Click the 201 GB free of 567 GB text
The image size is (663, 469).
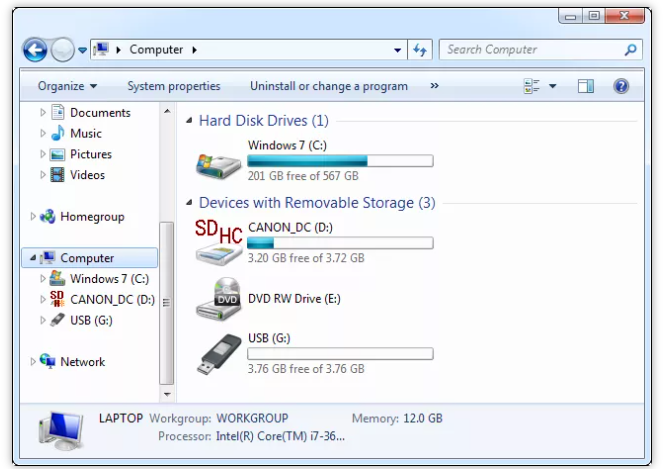pos(303,176)
